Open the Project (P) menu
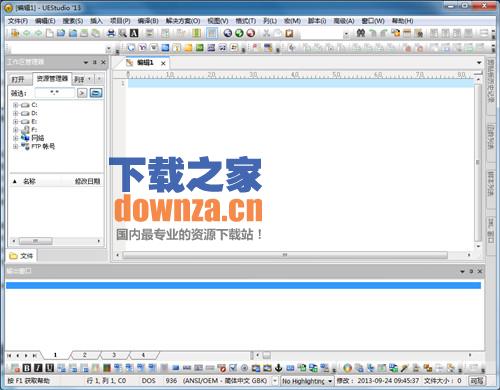The width and height of the screenshot is (500, 390). (120, 21)
